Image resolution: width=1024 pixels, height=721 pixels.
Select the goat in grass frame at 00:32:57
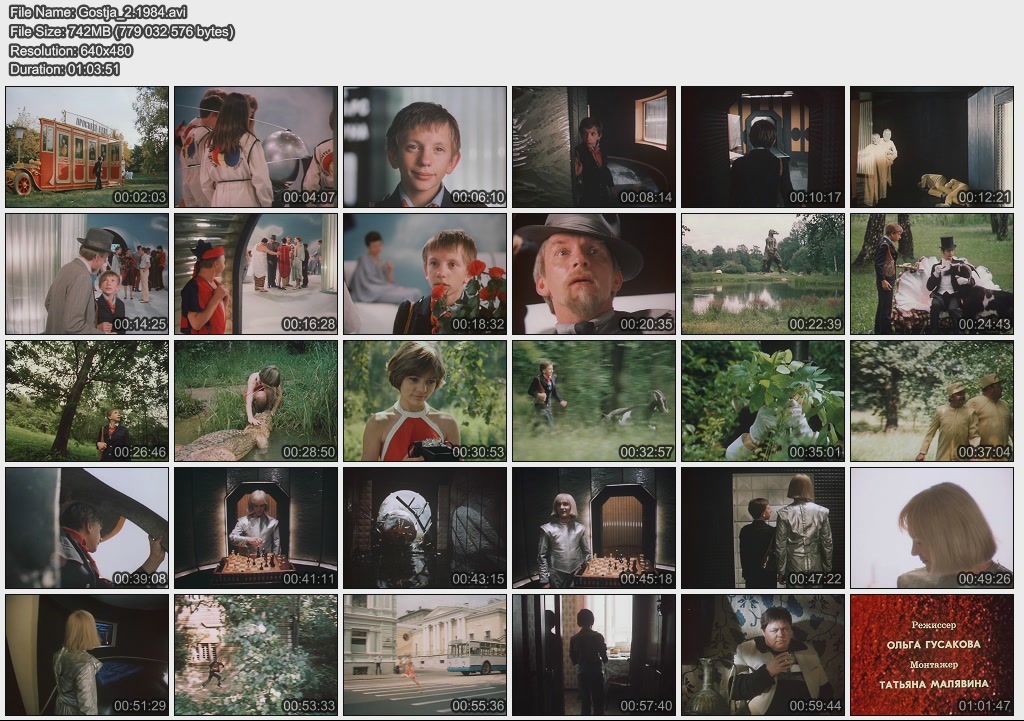tap(594, 400)
